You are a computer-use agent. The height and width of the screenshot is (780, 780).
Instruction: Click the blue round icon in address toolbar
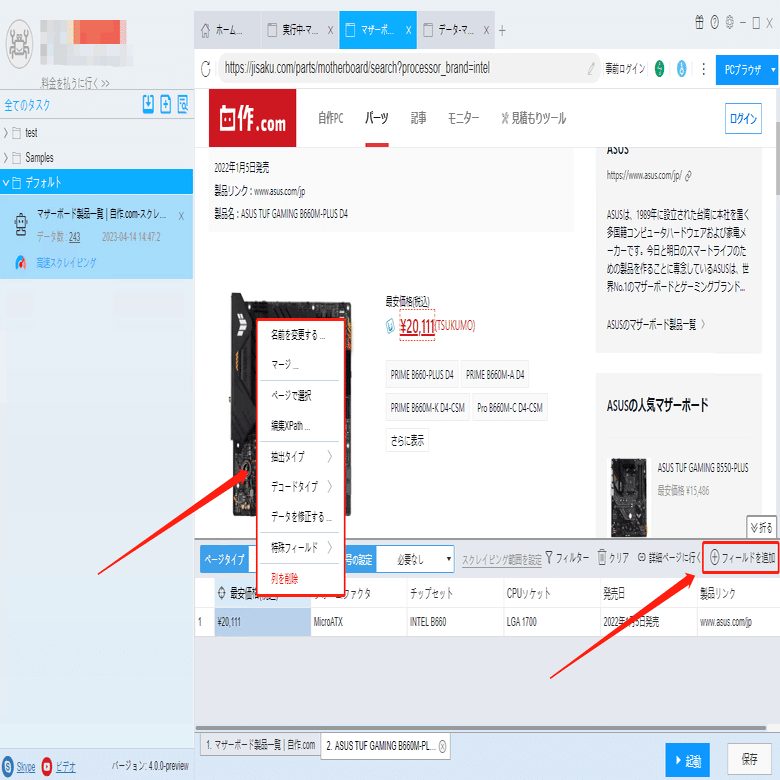(x=682, y=69)
